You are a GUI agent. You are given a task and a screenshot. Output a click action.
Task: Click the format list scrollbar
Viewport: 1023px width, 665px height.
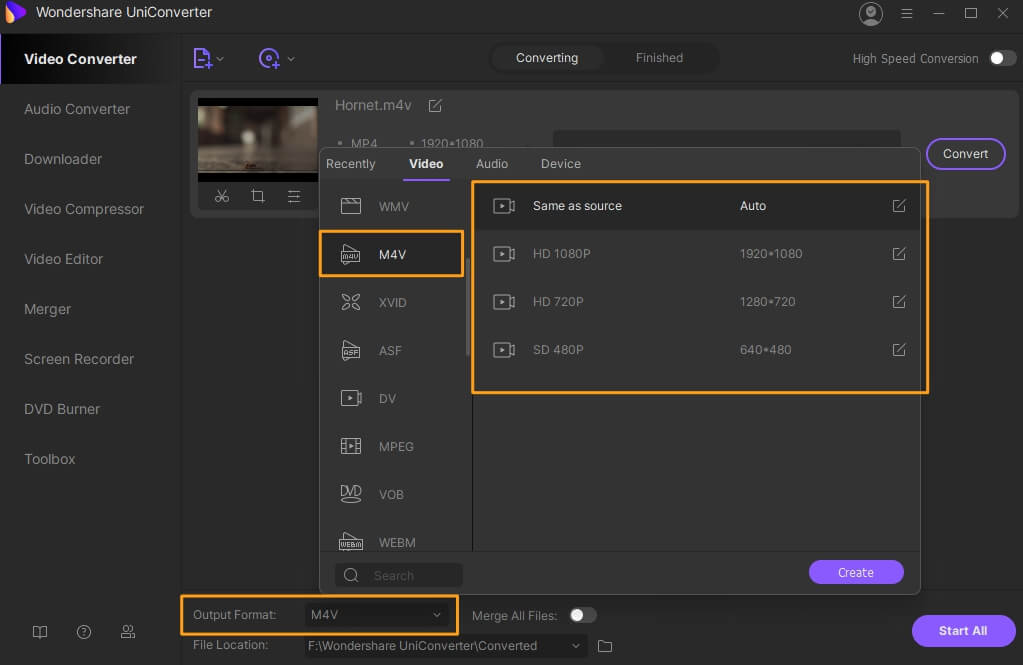tap(467, 307)
